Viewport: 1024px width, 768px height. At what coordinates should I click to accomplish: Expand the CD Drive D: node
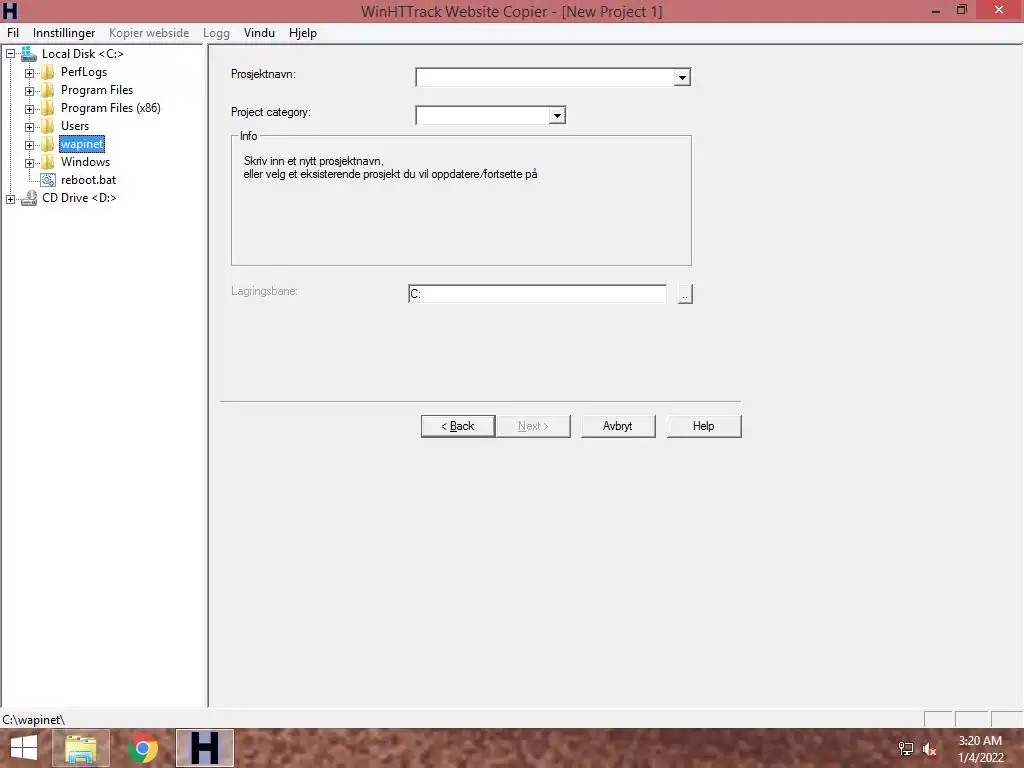(x=10, y=199)
